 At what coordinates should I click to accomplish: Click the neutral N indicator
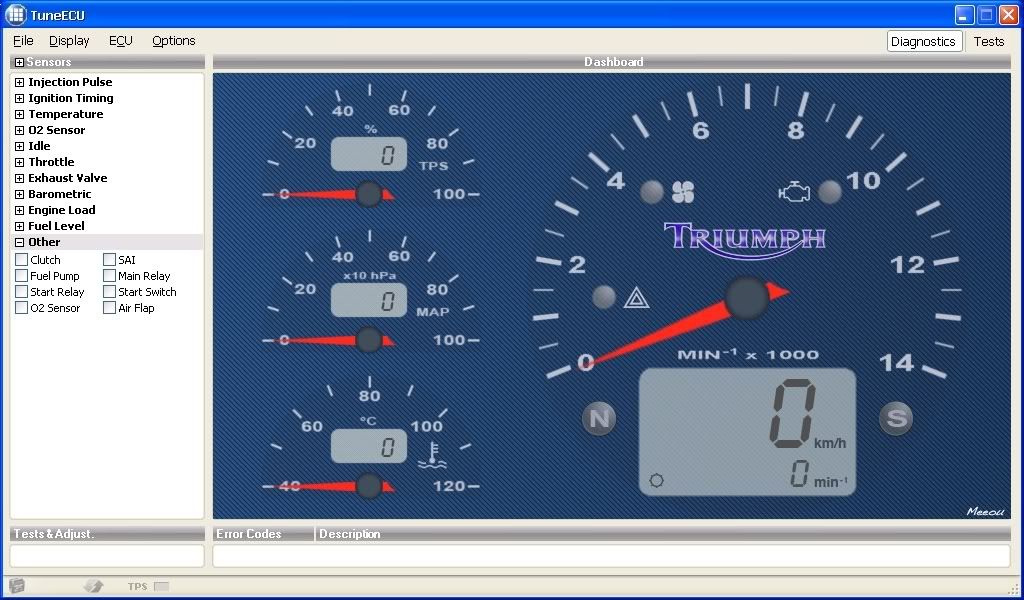click(x=599, y=418)
